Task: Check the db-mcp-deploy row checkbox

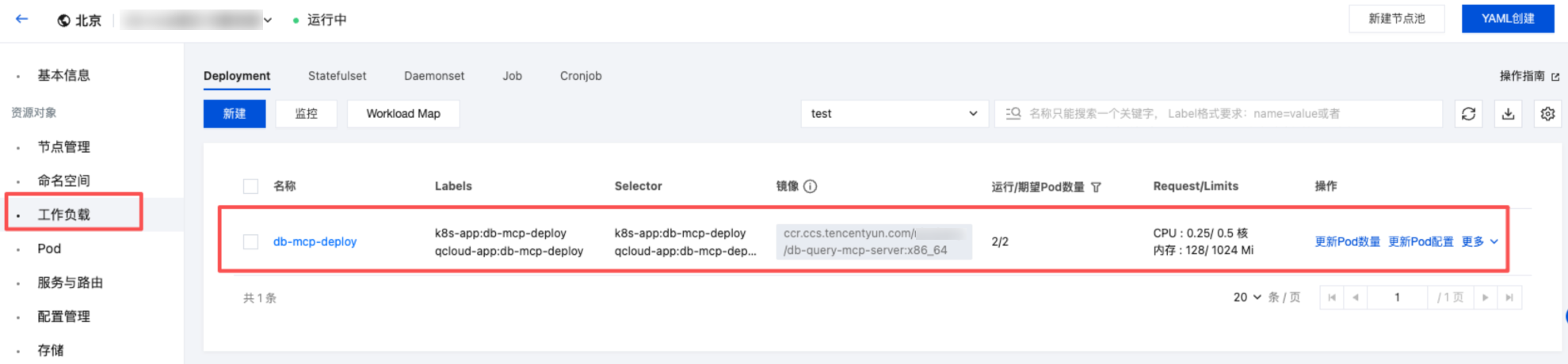Action: [250, 242]
